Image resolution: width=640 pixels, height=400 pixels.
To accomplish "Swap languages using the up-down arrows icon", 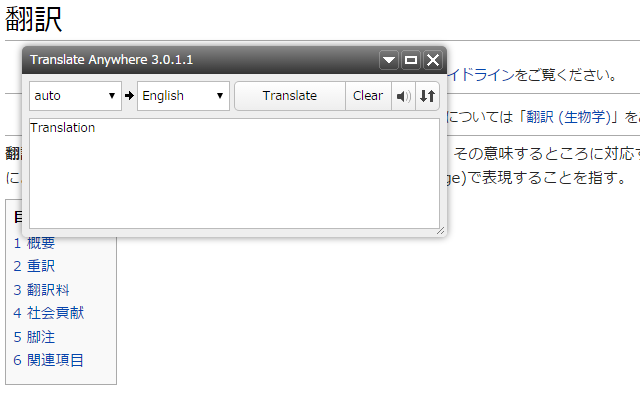I will click(427, 96).
